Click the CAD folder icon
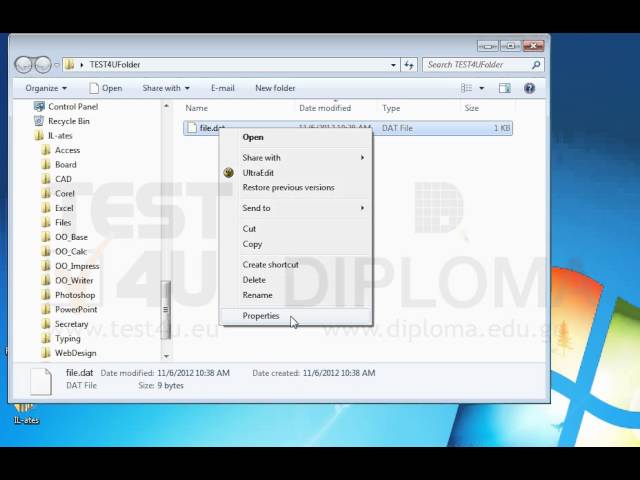This screenshot has width=640, height=480. click(x=46, y=179)
